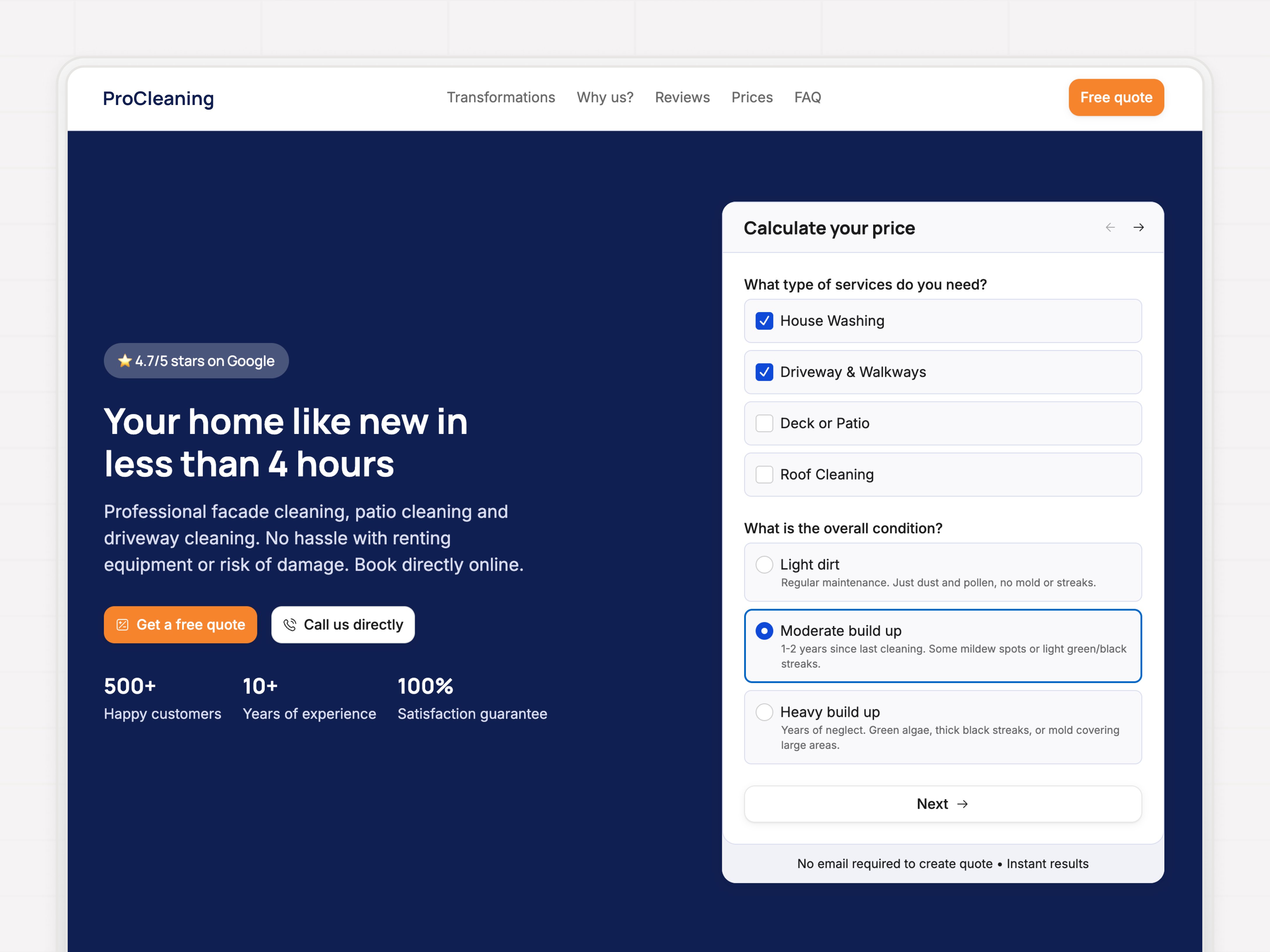Image resolution: width=1270 pixels, height=952 pixels.
Task: Open the FAQ nav link
Action: pyautogui.click(x=807, y=97)
